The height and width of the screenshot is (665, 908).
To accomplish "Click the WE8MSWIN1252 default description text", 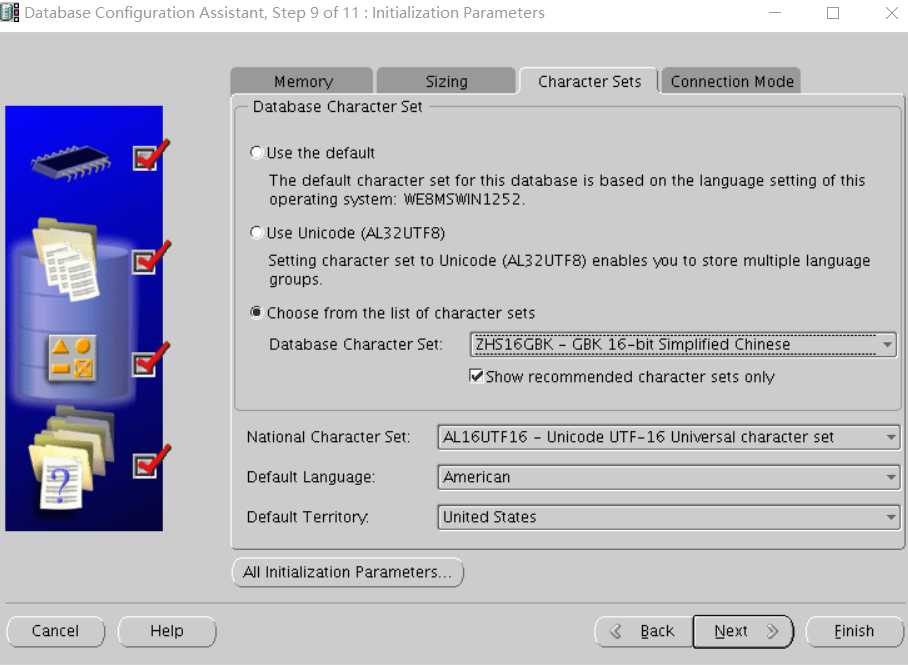I will 567,190.
